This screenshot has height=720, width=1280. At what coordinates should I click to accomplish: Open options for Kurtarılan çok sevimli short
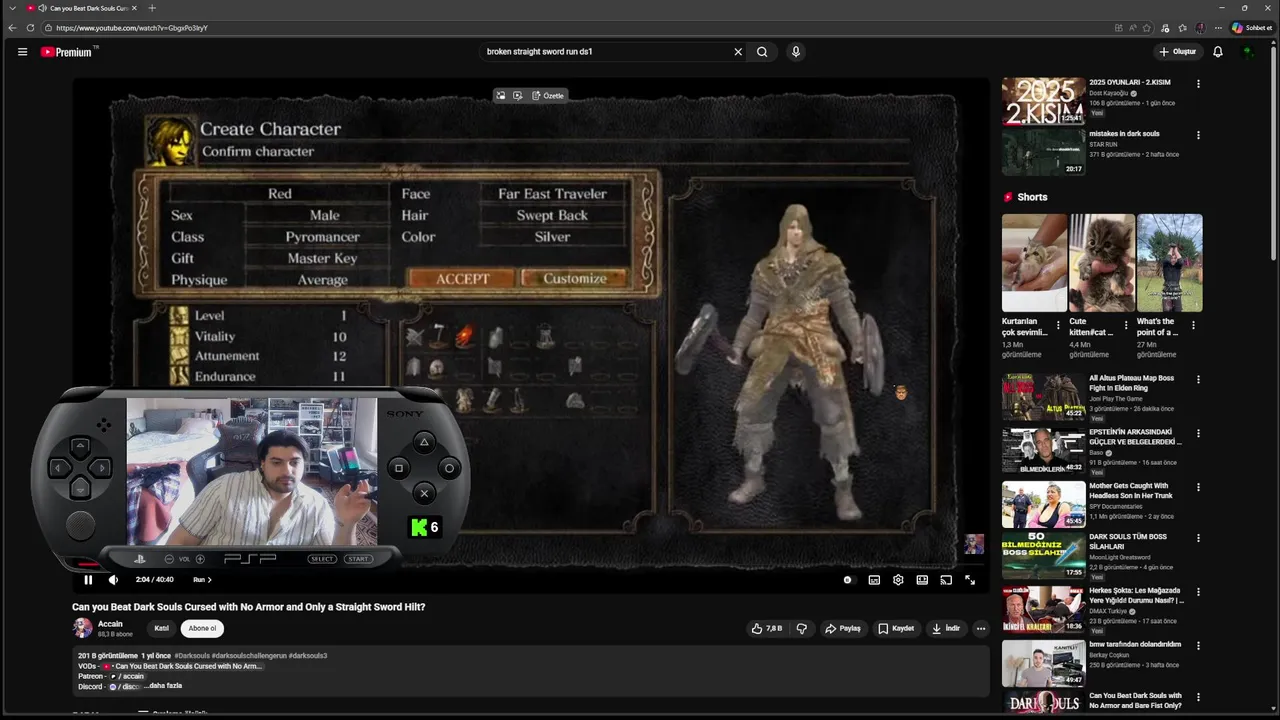[1058, 325]
